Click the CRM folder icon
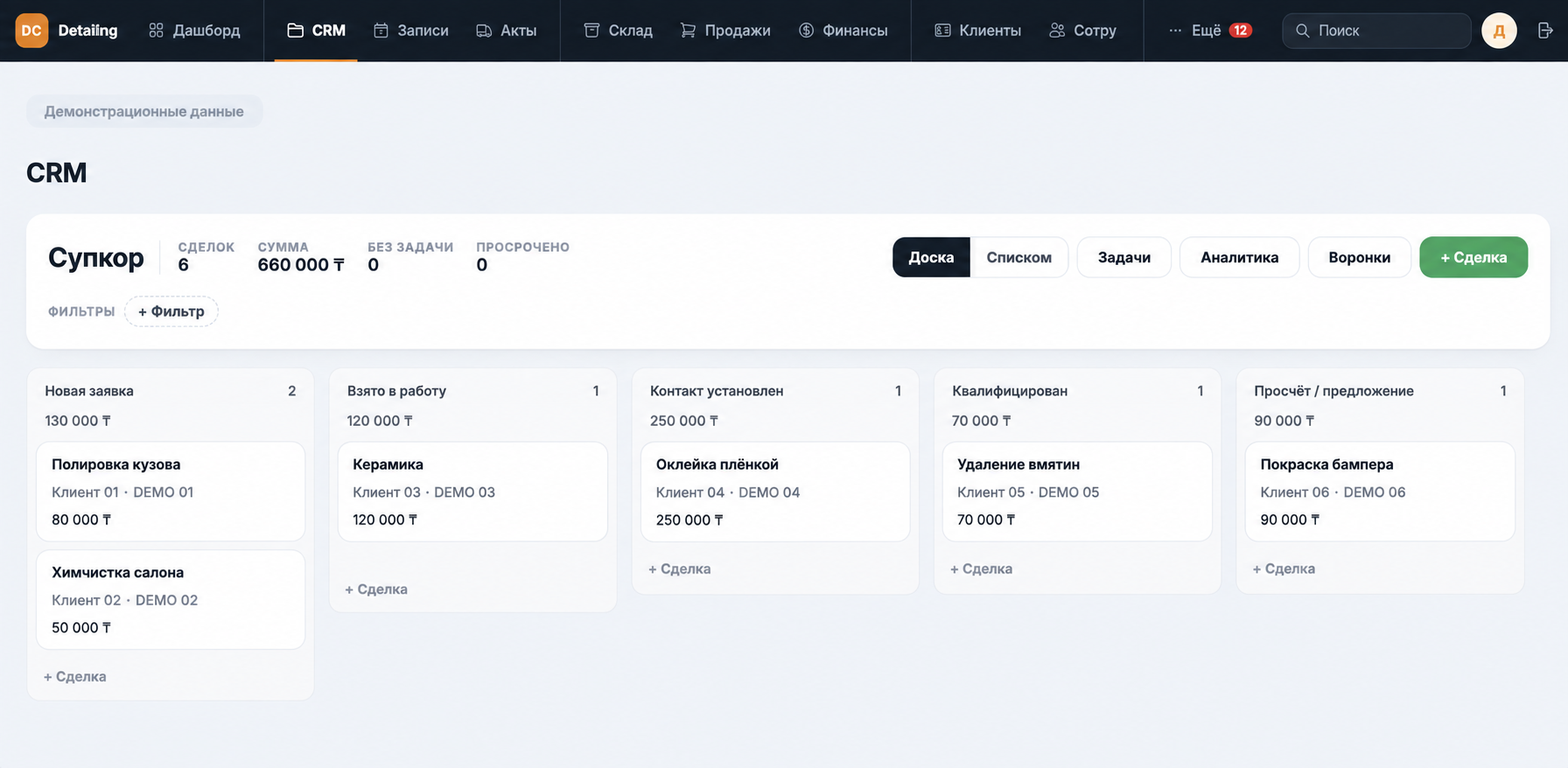The height and width of the screenshot is (768, 1568). tap(296, 31)
